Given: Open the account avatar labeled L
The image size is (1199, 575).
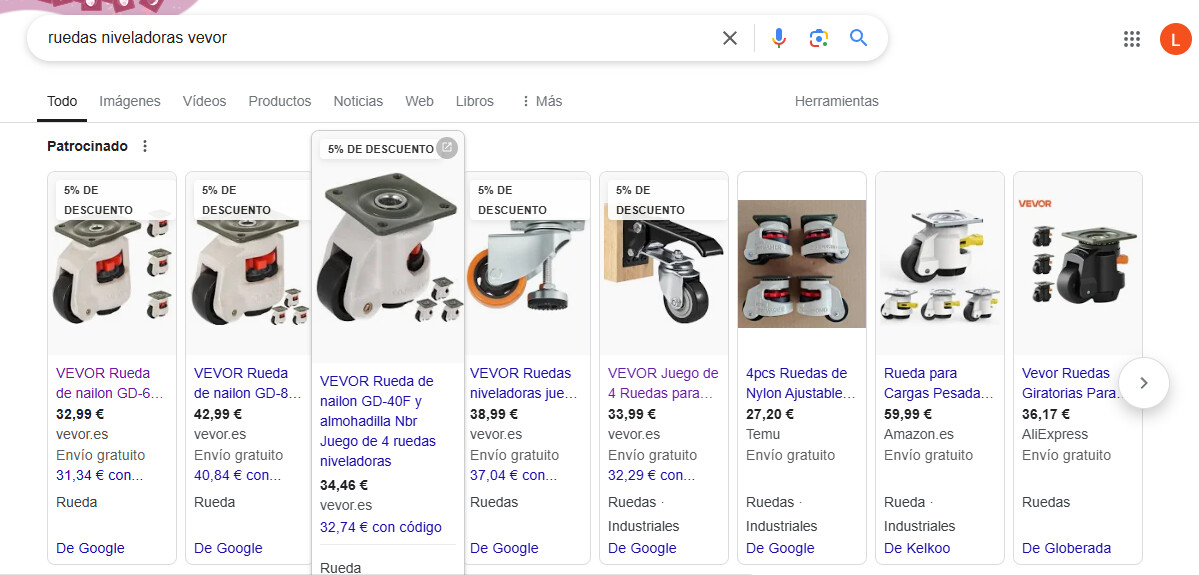Looking at the screenshot, I should click(x=1175, y=39).
